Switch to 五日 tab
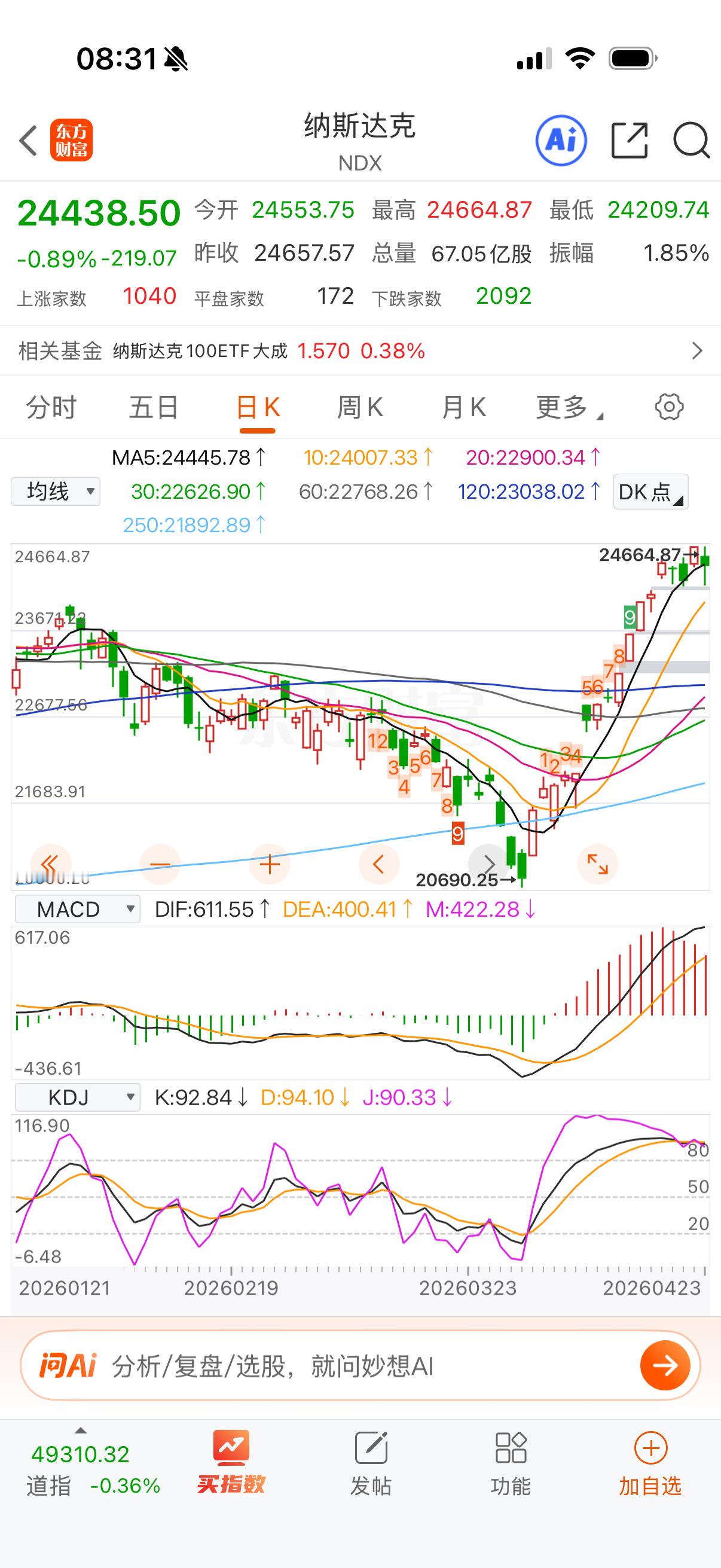 pos(154,407)
